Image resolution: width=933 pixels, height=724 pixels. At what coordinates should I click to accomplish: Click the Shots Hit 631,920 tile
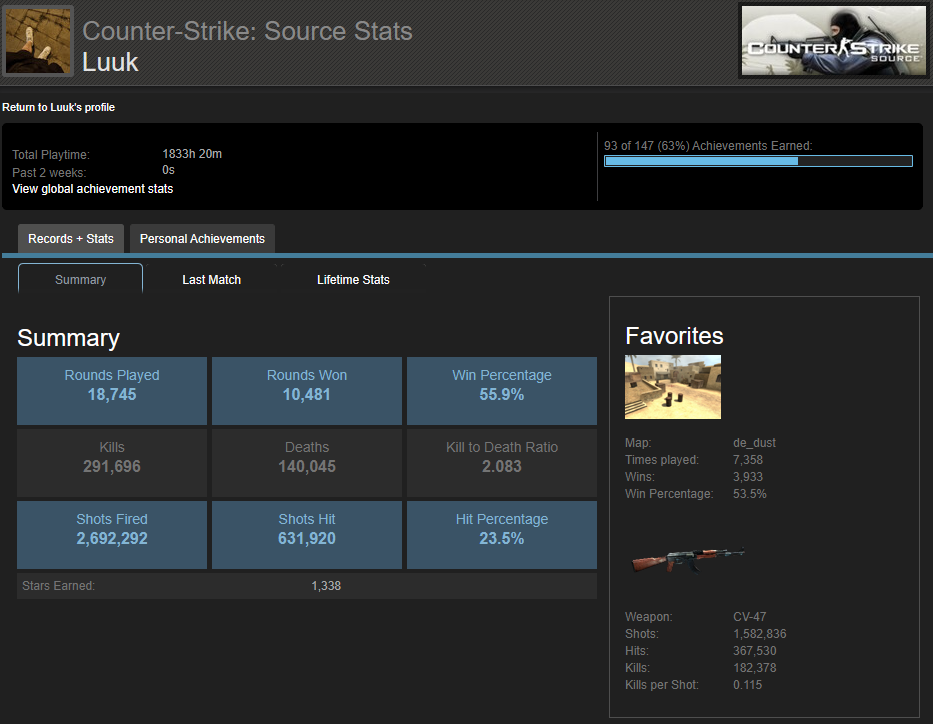307,535
